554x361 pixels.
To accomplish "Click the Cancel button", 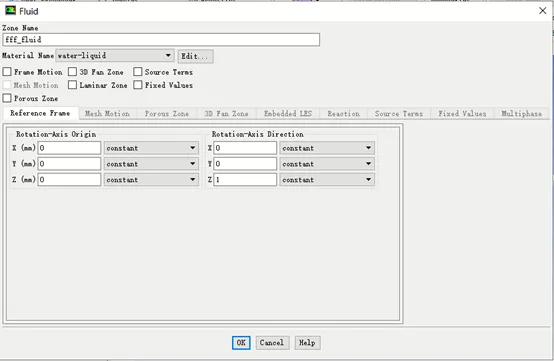I will pyautogui.click(x=272, y=343).
